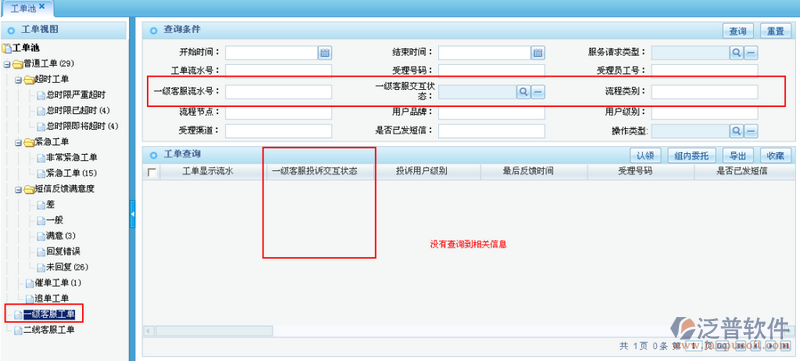Collapse the 超时工单 folder

[x=18, y=80]
